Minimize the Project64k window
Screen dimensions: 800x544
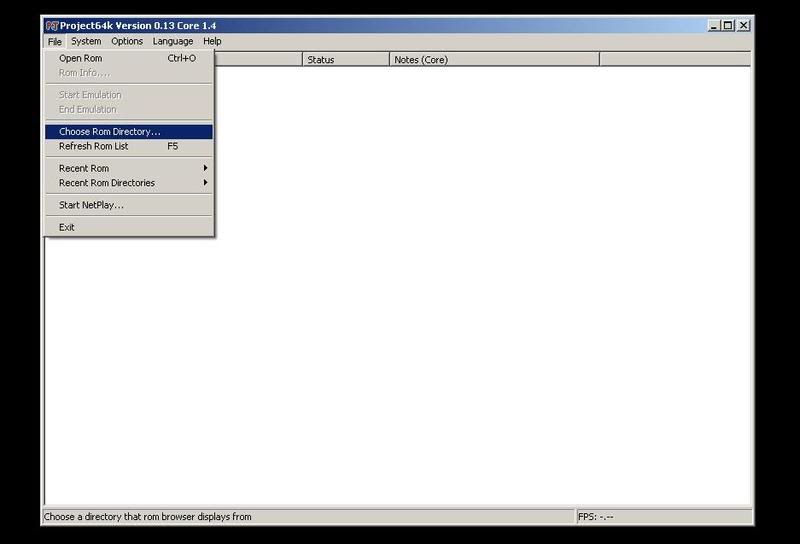[x=714, y=26]
